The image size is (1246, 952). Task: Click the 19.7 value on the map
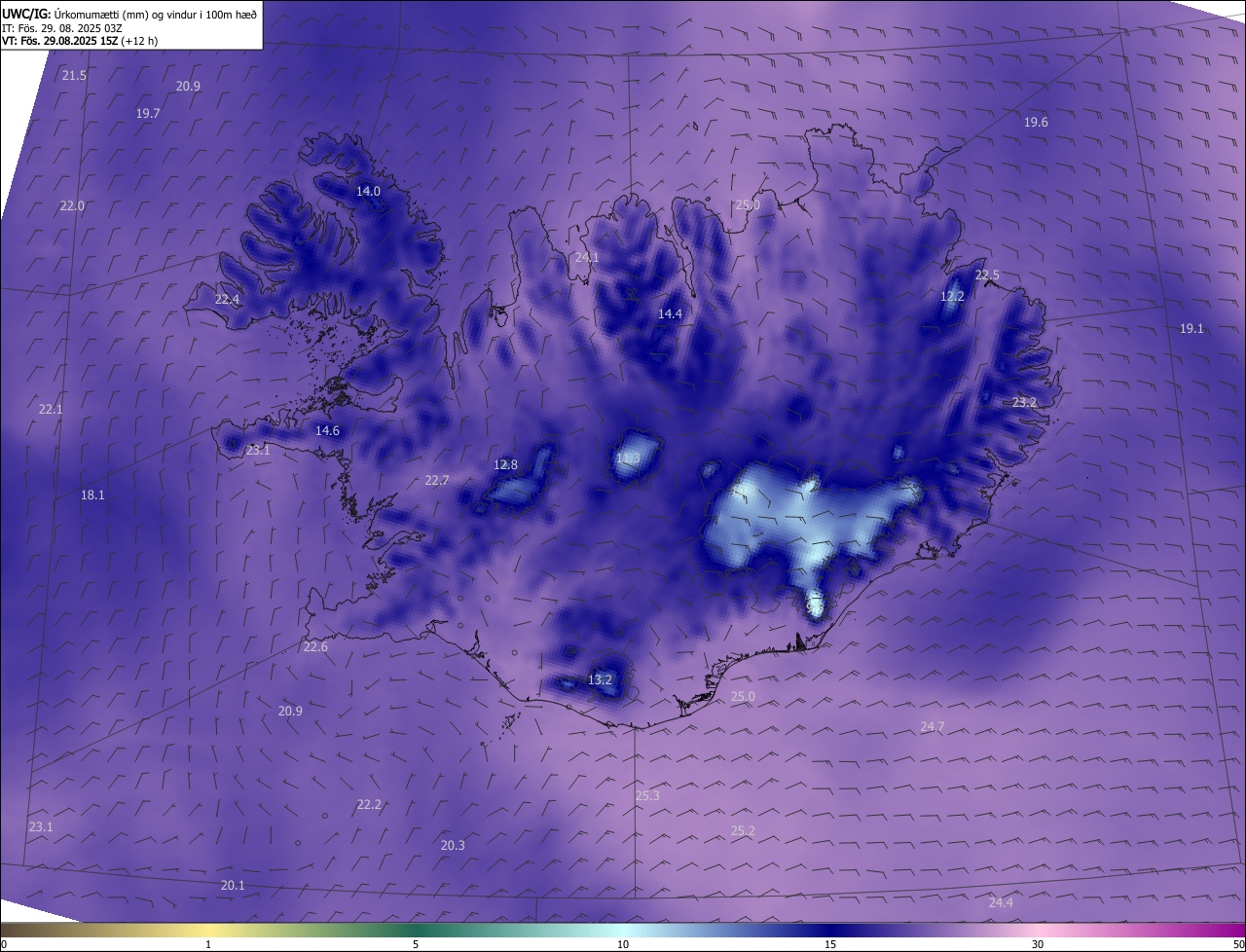[148, 114]
